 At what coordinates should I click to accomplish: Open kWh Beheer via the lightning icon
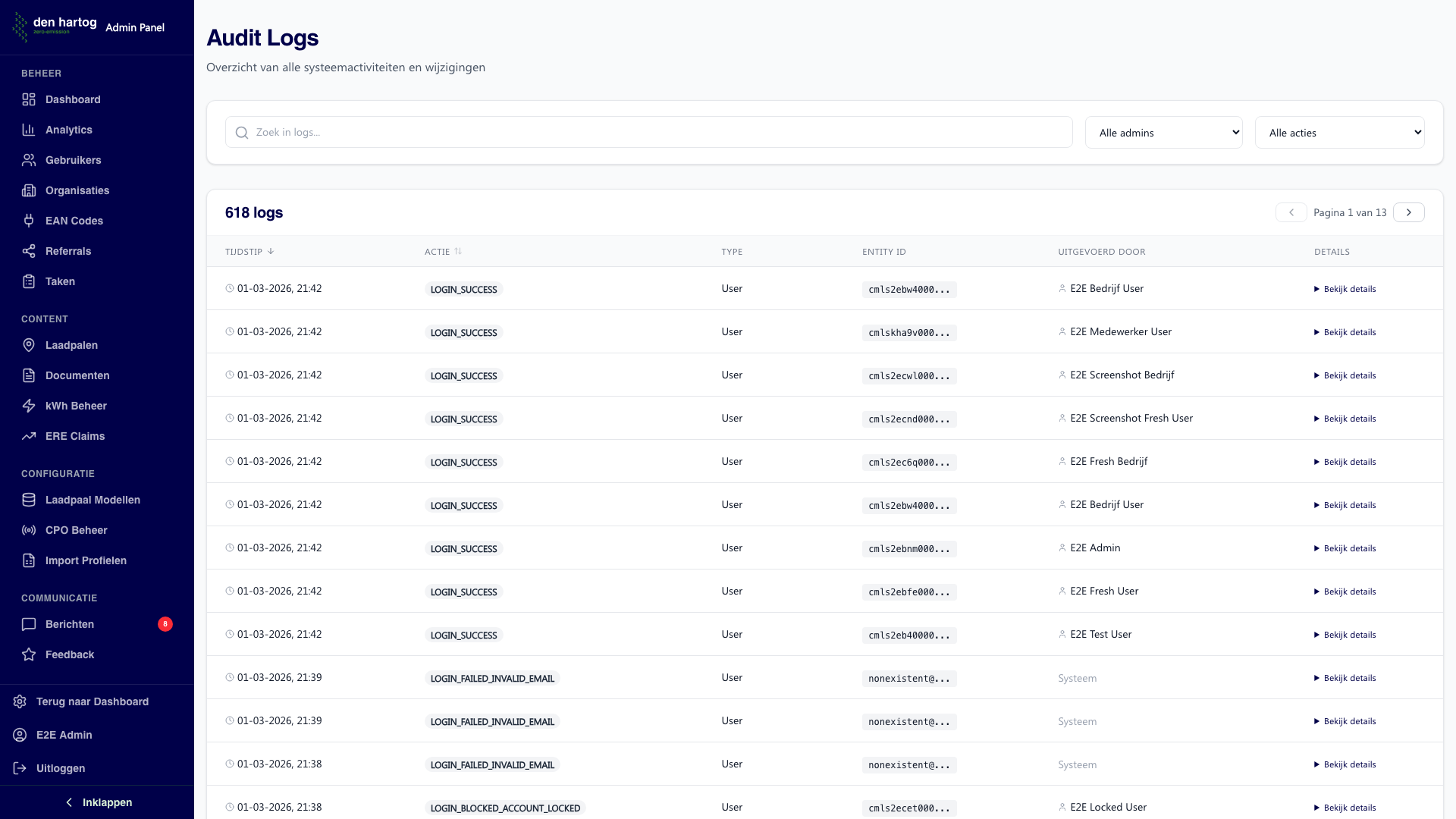[28, 406]
